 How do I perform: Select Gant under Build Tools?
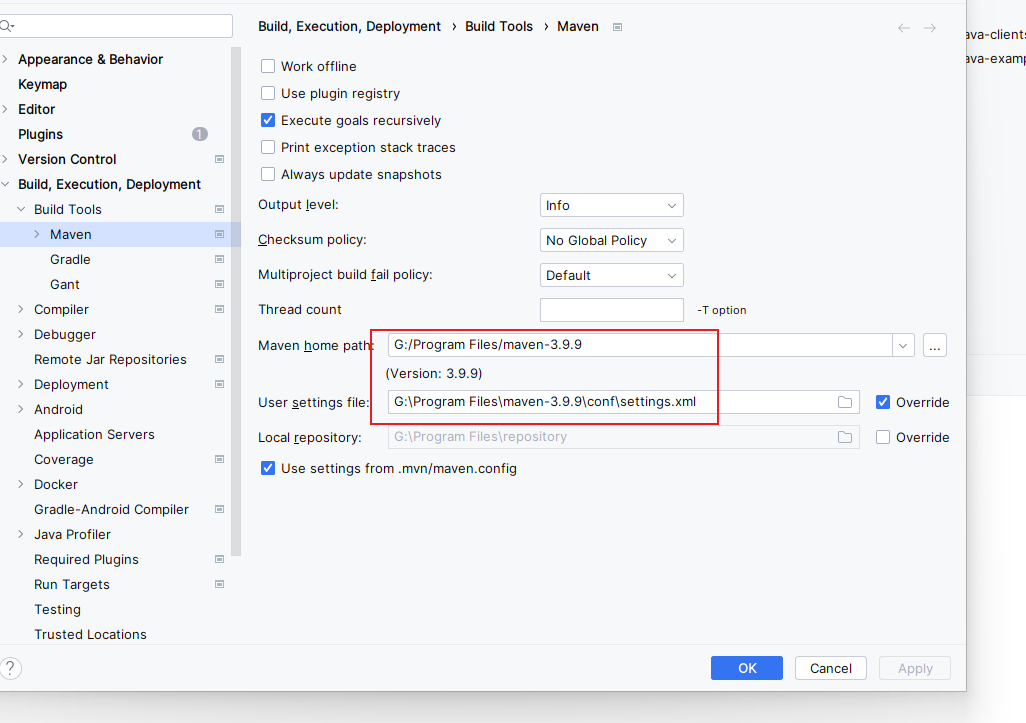coord(65,284)
